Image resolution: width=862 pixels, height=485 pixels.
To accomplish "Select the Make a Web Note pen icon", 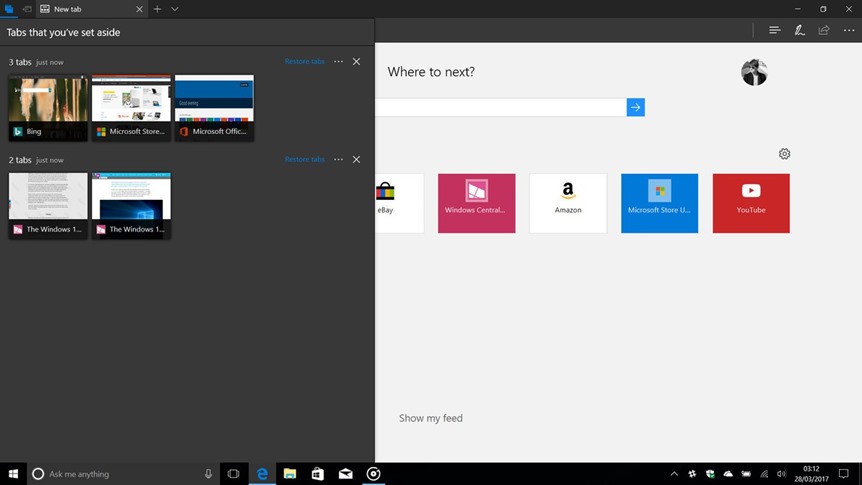I will (799, 30).
